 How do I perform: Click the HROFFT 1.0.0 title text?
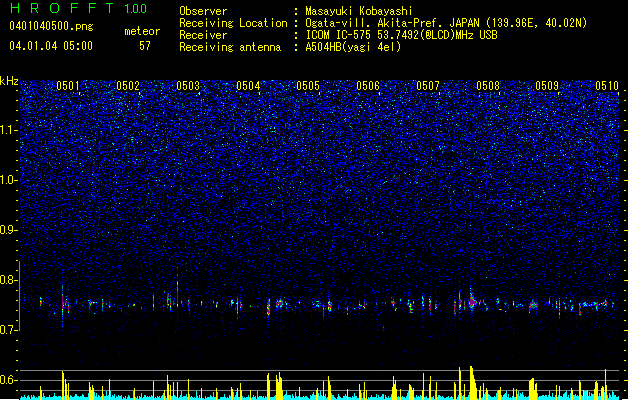(x=79, y=8)
